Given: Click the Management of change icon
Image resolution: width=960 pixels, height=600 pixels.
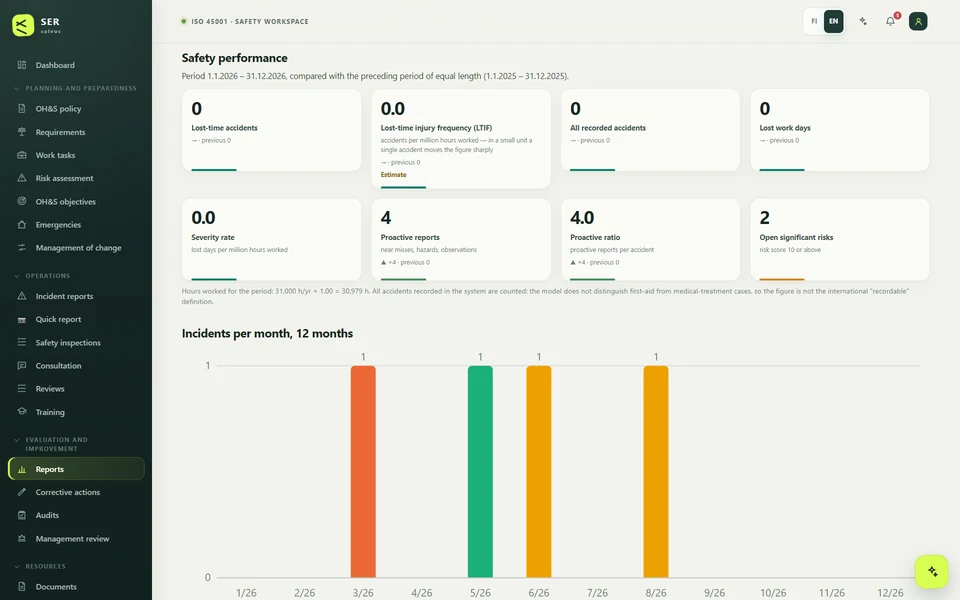Looking at the screenshot, I should click(x=22, y=247).
